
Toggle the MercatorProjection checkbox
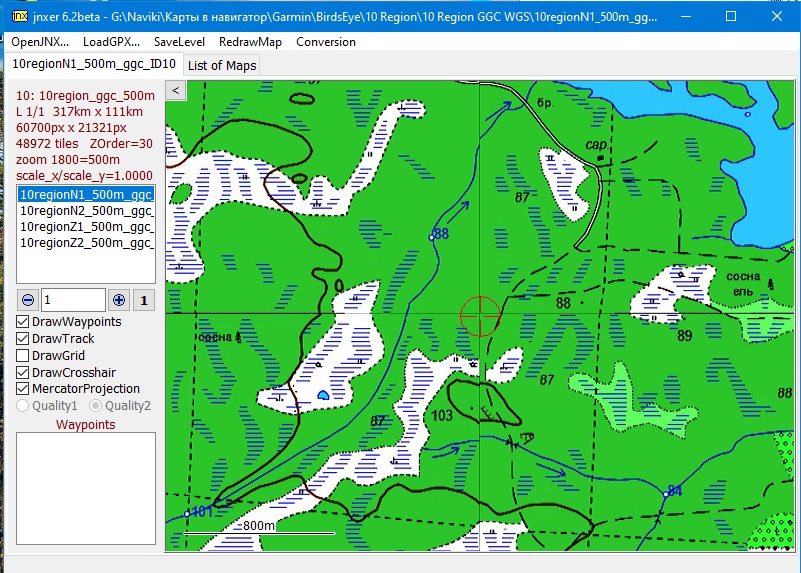coord(24,389)
